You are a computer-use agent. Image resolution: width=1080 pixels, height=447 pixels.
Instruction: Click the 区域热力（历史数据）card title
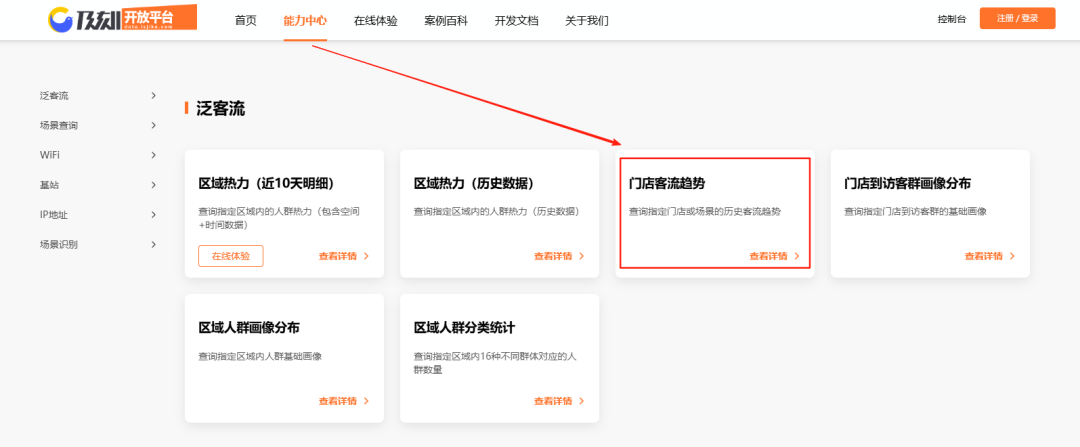point(475,183)
